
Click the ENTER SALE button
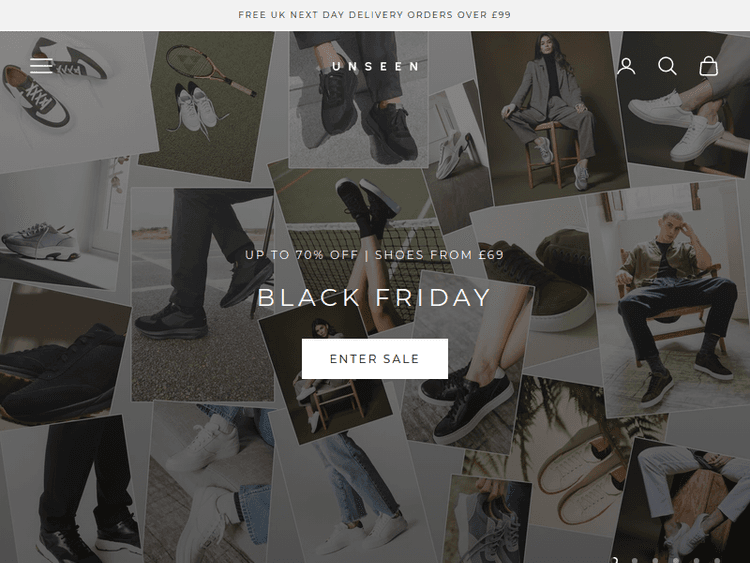point(375,359)
